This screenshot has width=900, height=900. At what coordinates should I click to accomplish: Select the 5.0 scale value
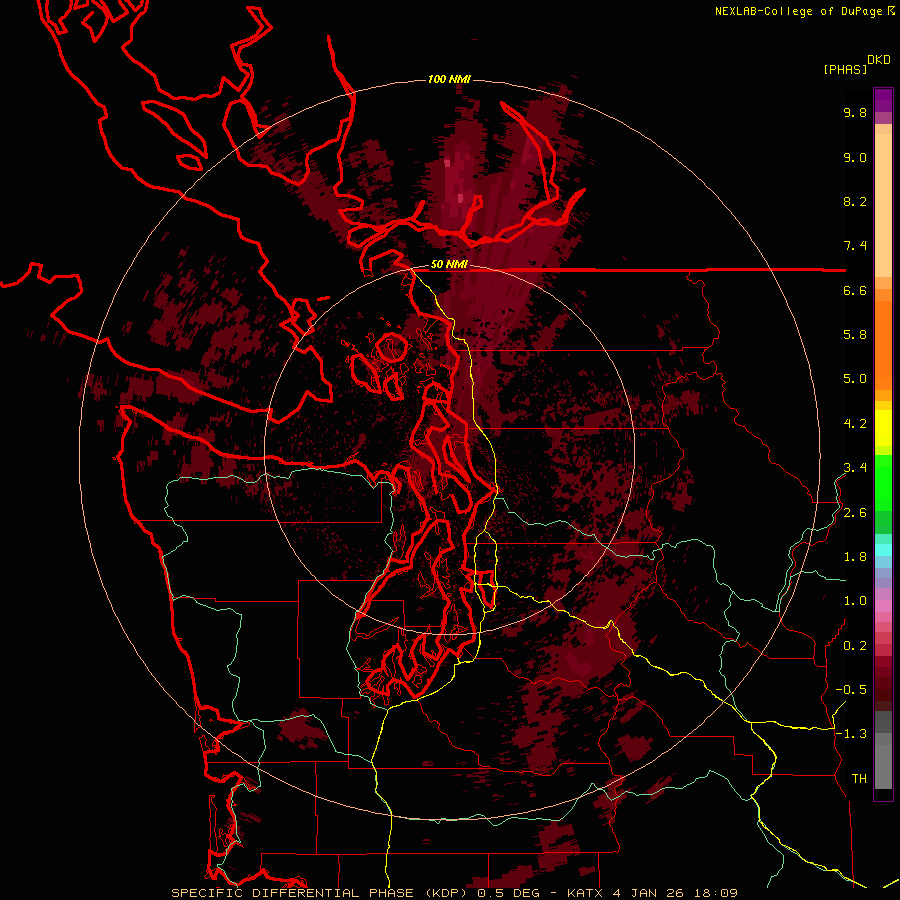point(855,379)
